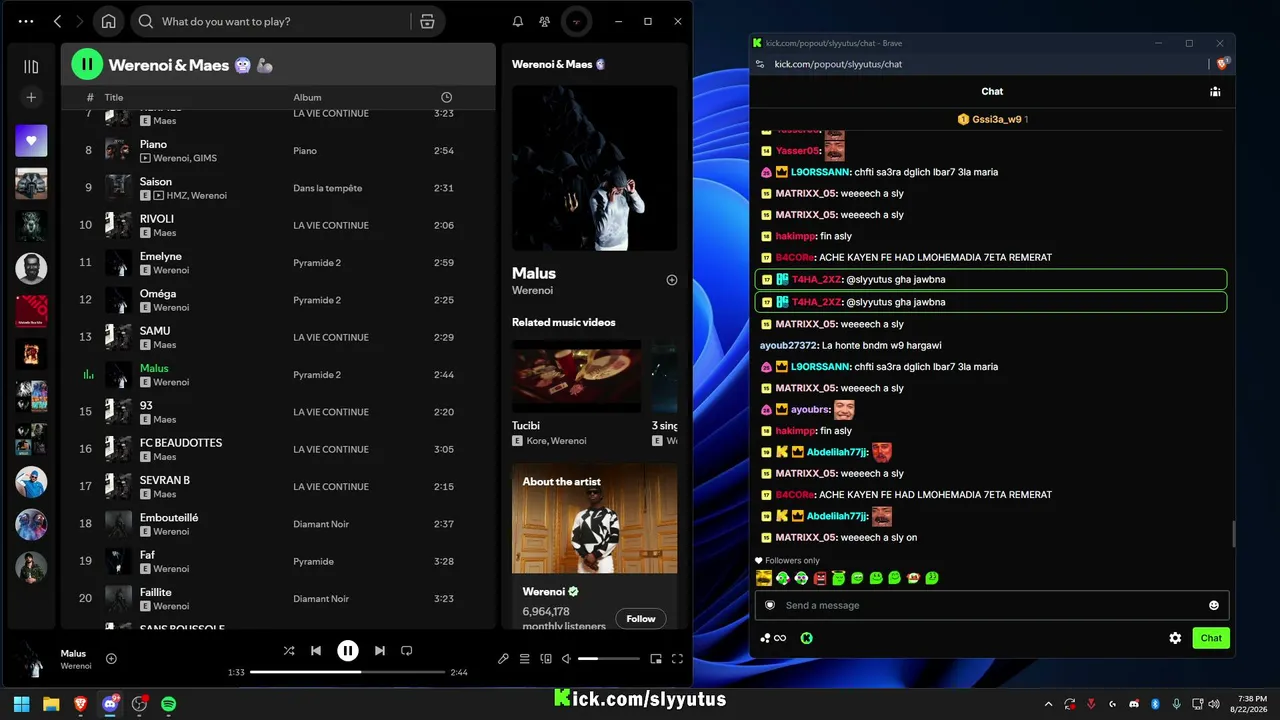
Task: Select the Emelyne track row
Action: 278,263
